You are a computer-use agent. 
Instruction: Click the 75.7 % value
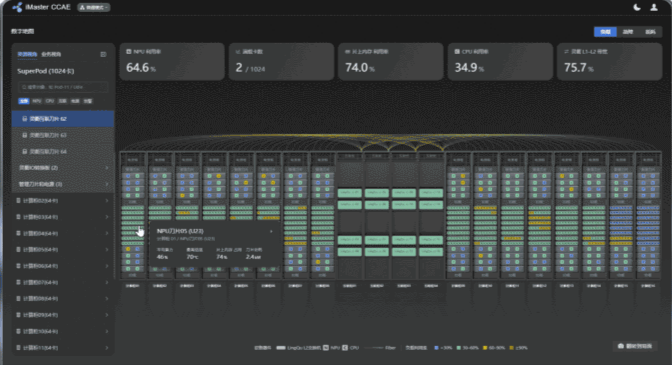coord(579,68)
